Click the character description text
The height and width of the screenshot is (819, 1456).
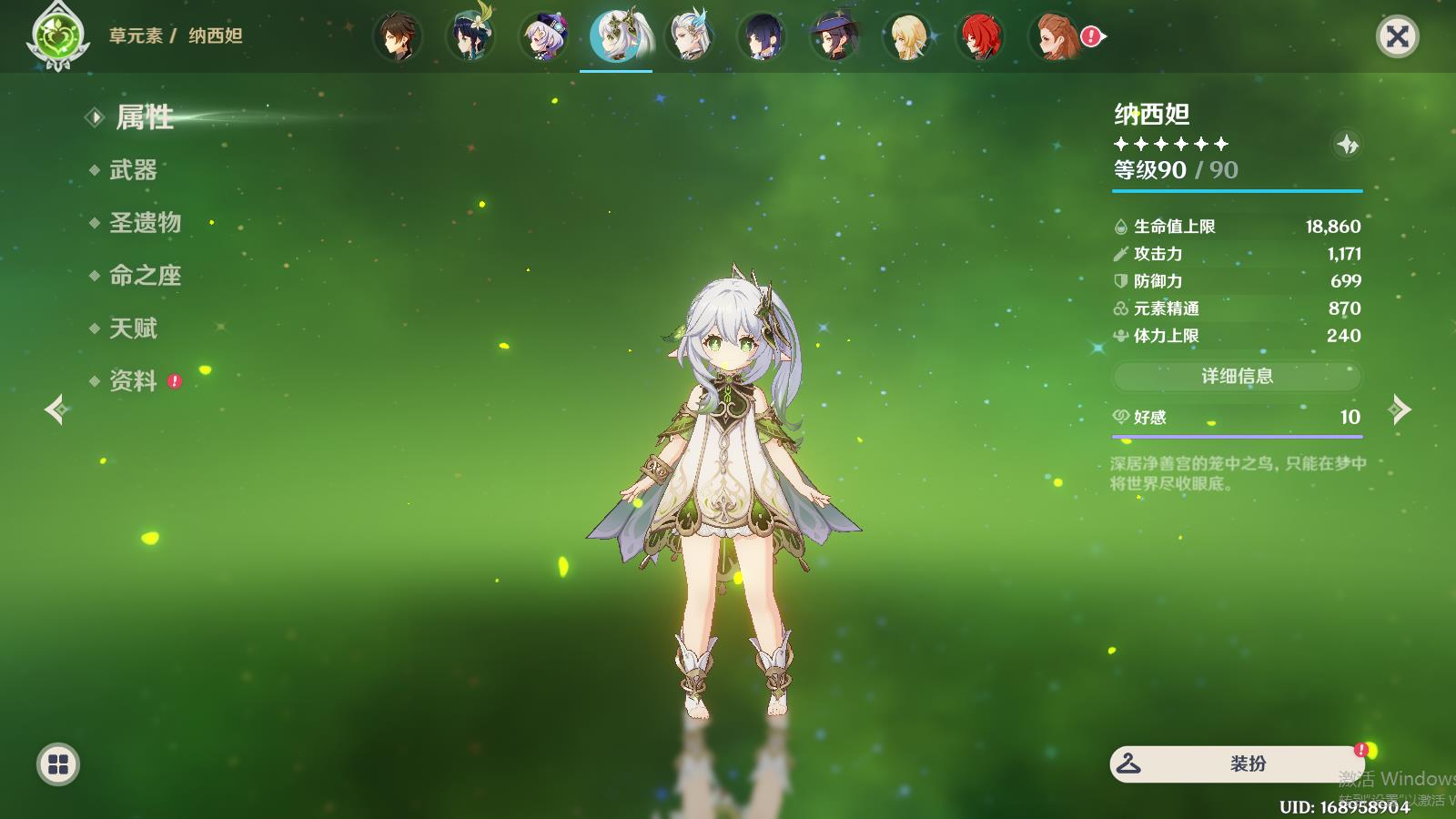(1238, 473)
